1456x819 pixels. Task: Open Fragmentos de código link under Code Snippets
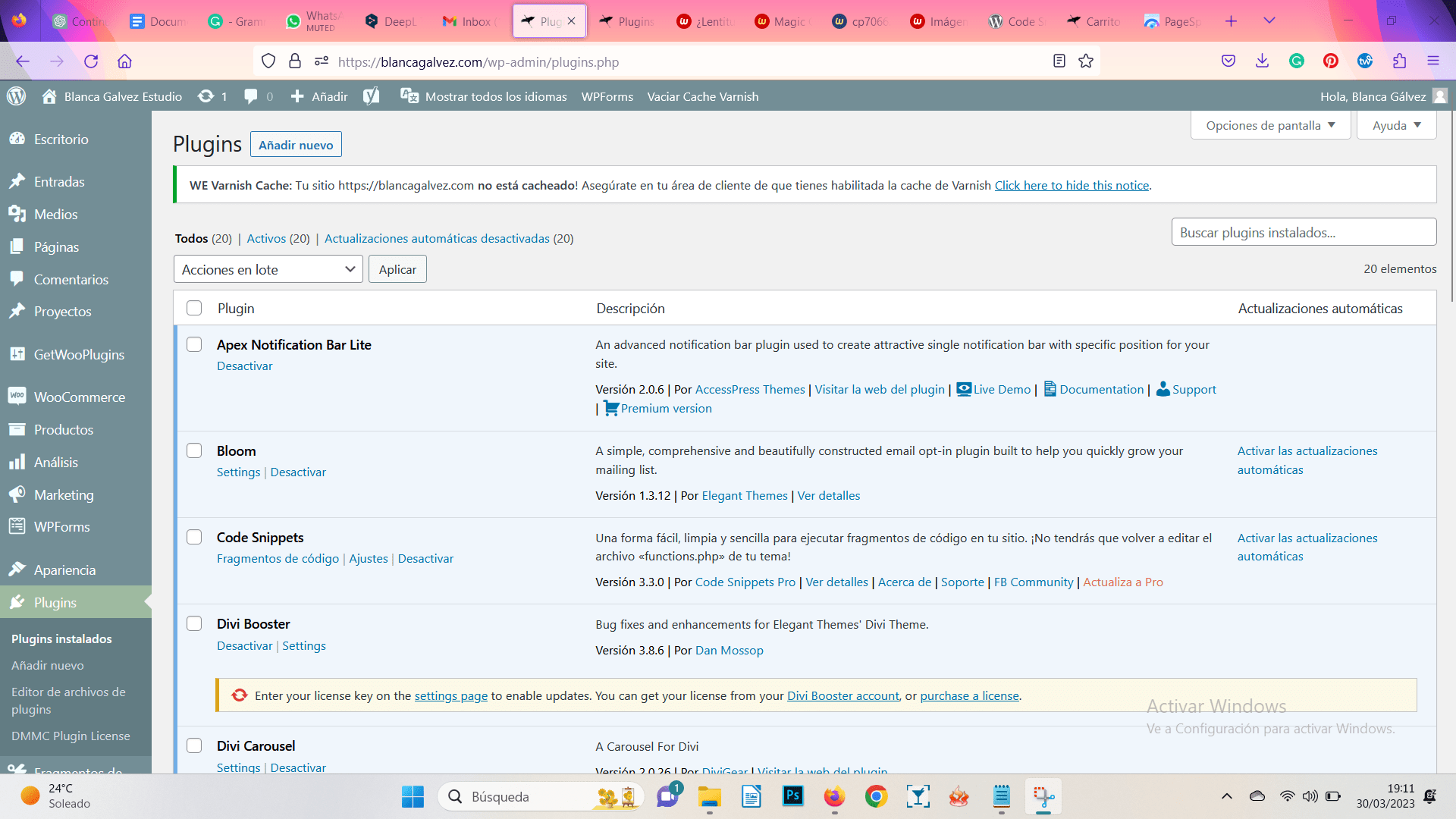[x=278, y=558]
